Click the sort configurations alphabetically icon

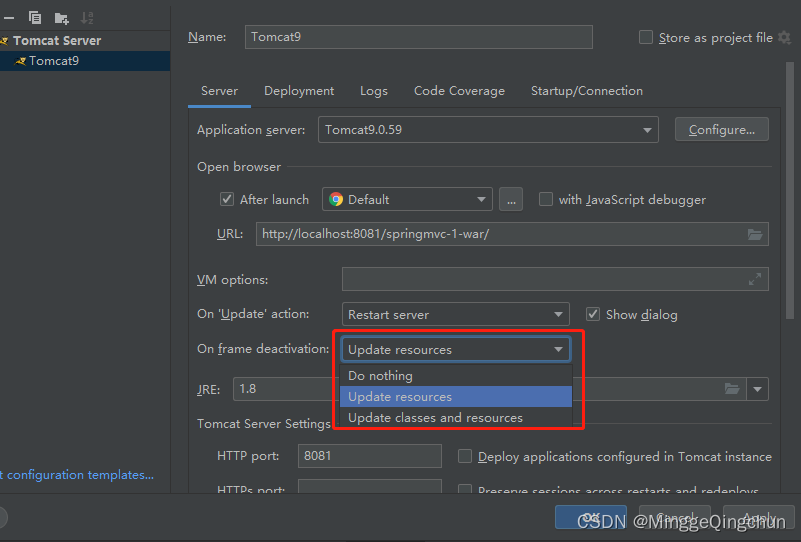tap(87, 18)
